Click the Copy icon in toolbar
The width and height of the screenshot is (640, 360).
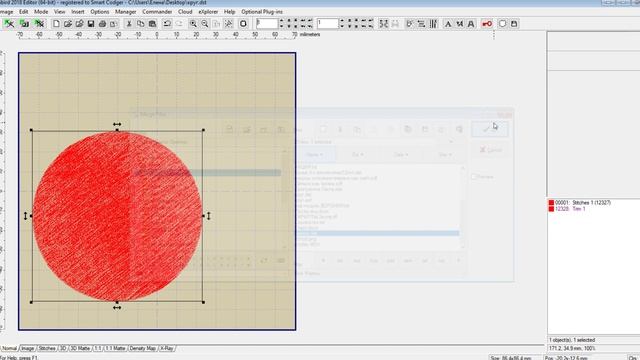(x=140, y=24)
